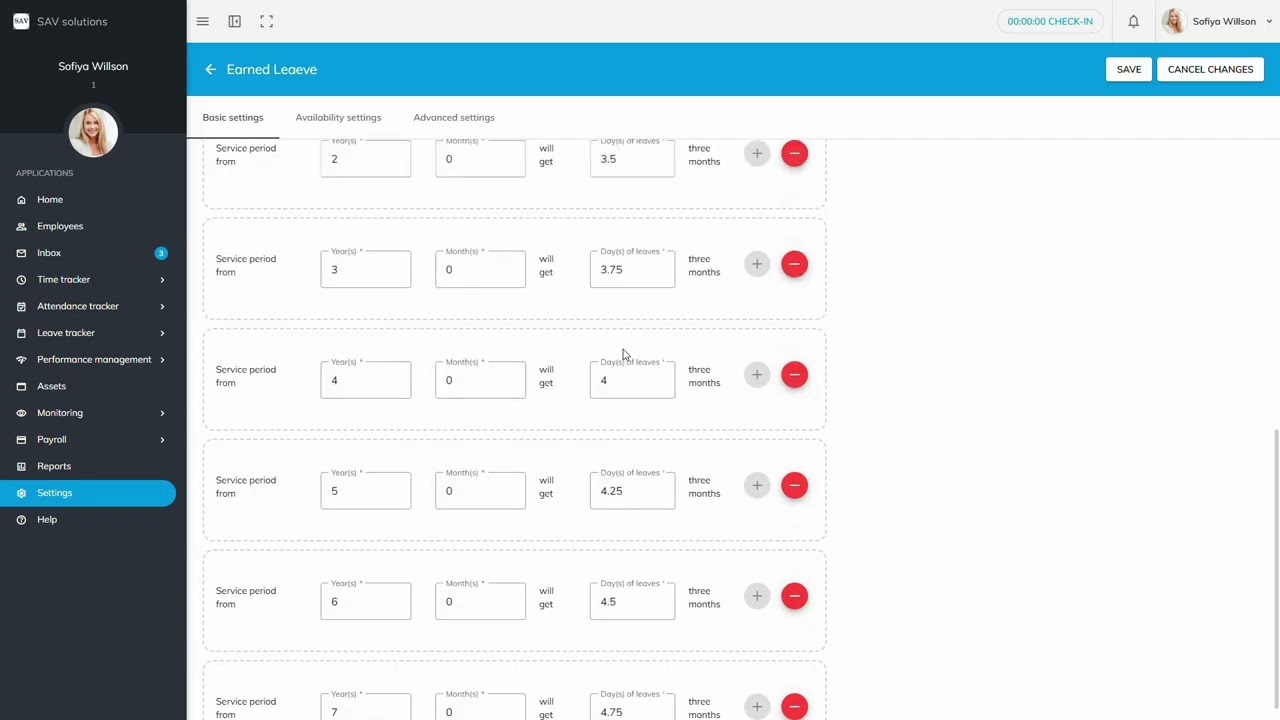Add a row after the 6-year service period
The image size is (1280, 720).
pyautogui.click(x=757, y=596)
